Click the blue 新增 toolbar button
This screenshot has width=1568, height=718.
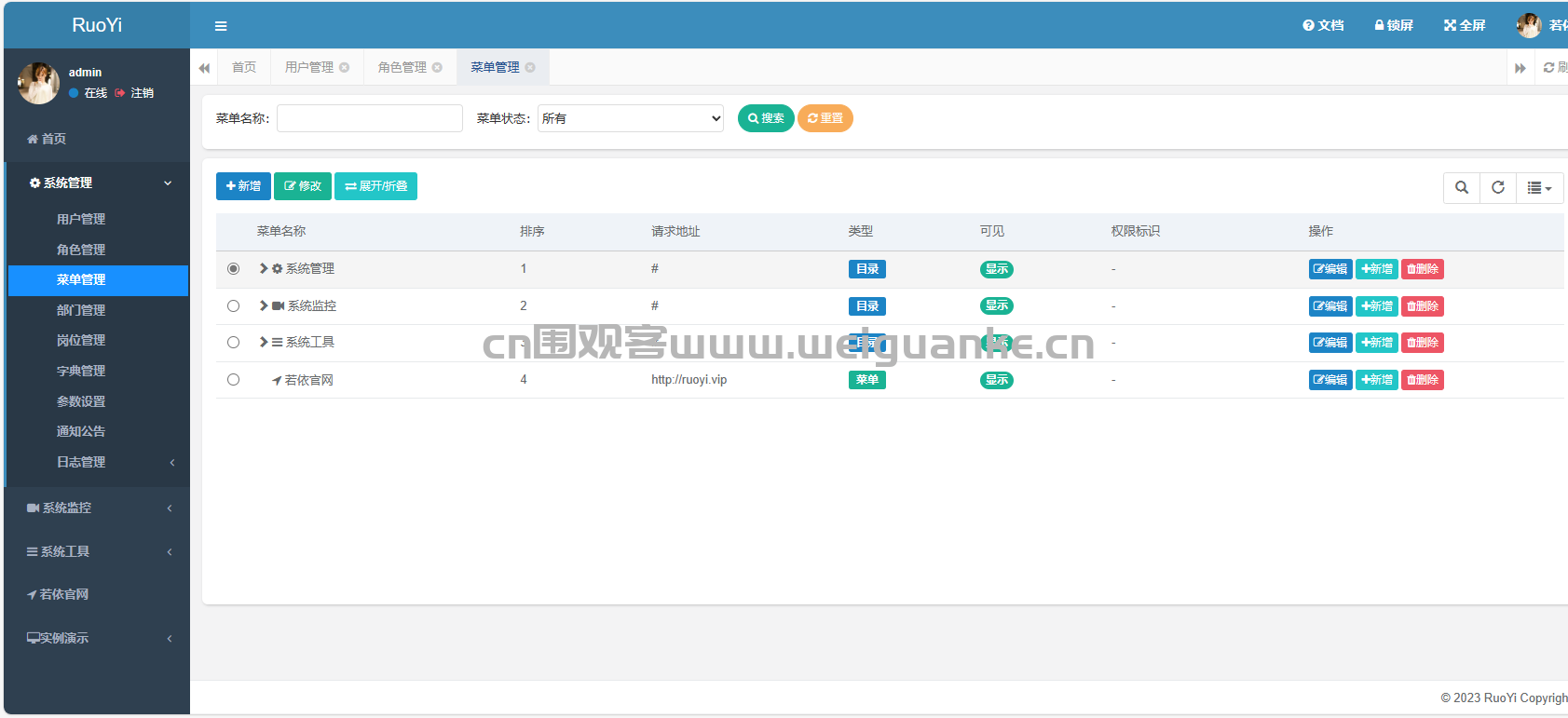point(243,186)
